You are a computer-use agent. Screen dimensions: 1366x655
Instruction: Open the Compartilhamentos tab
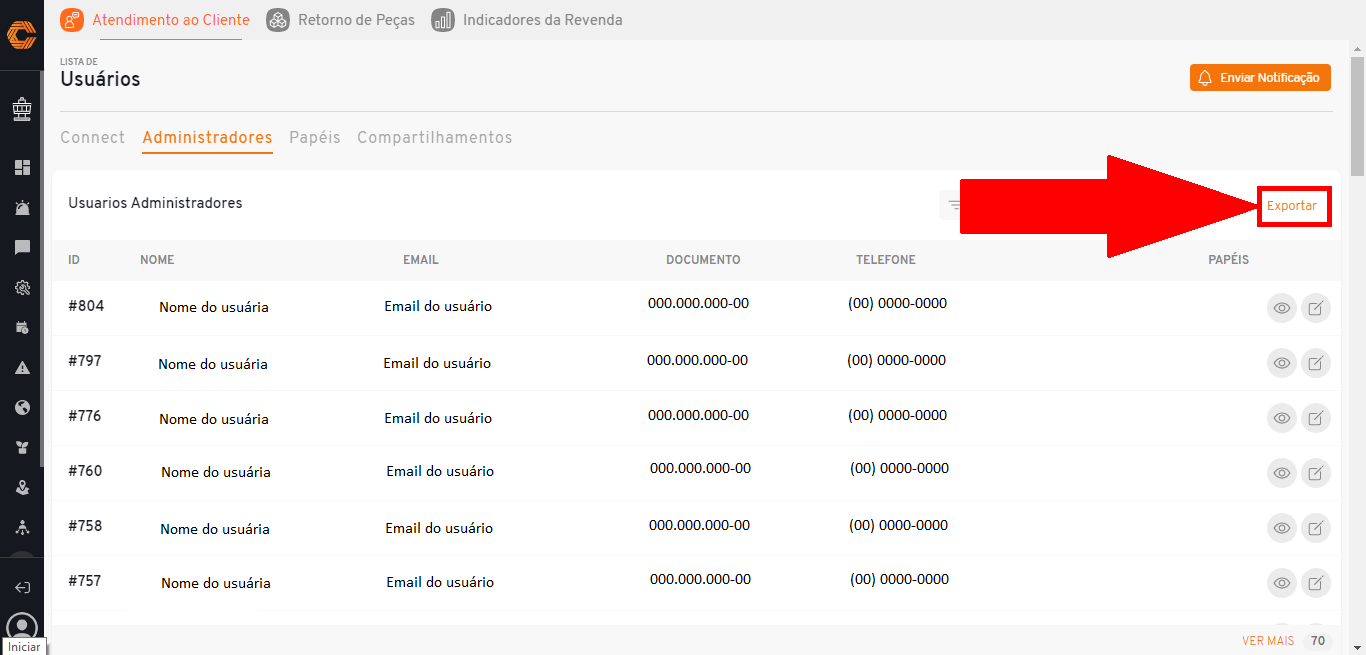click(434, 138)
